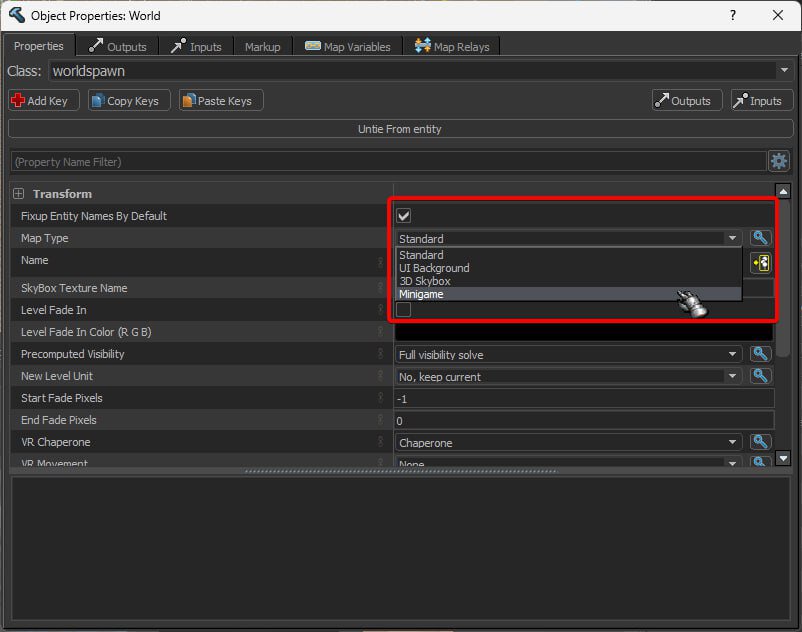Viewport: 802px width, 632px height.
Task: Expand the Transform section
Action: click(18, 194)
